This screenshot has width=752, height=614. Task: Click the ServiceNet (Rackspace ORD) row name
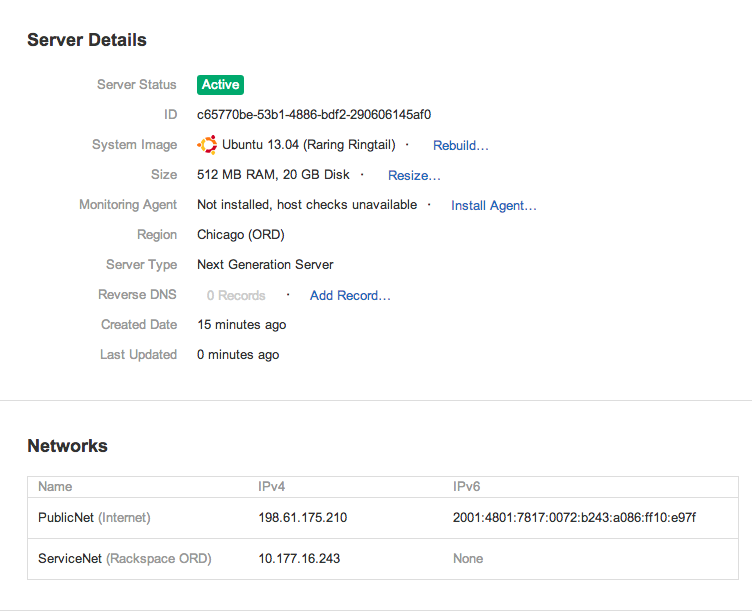point(125,558)
